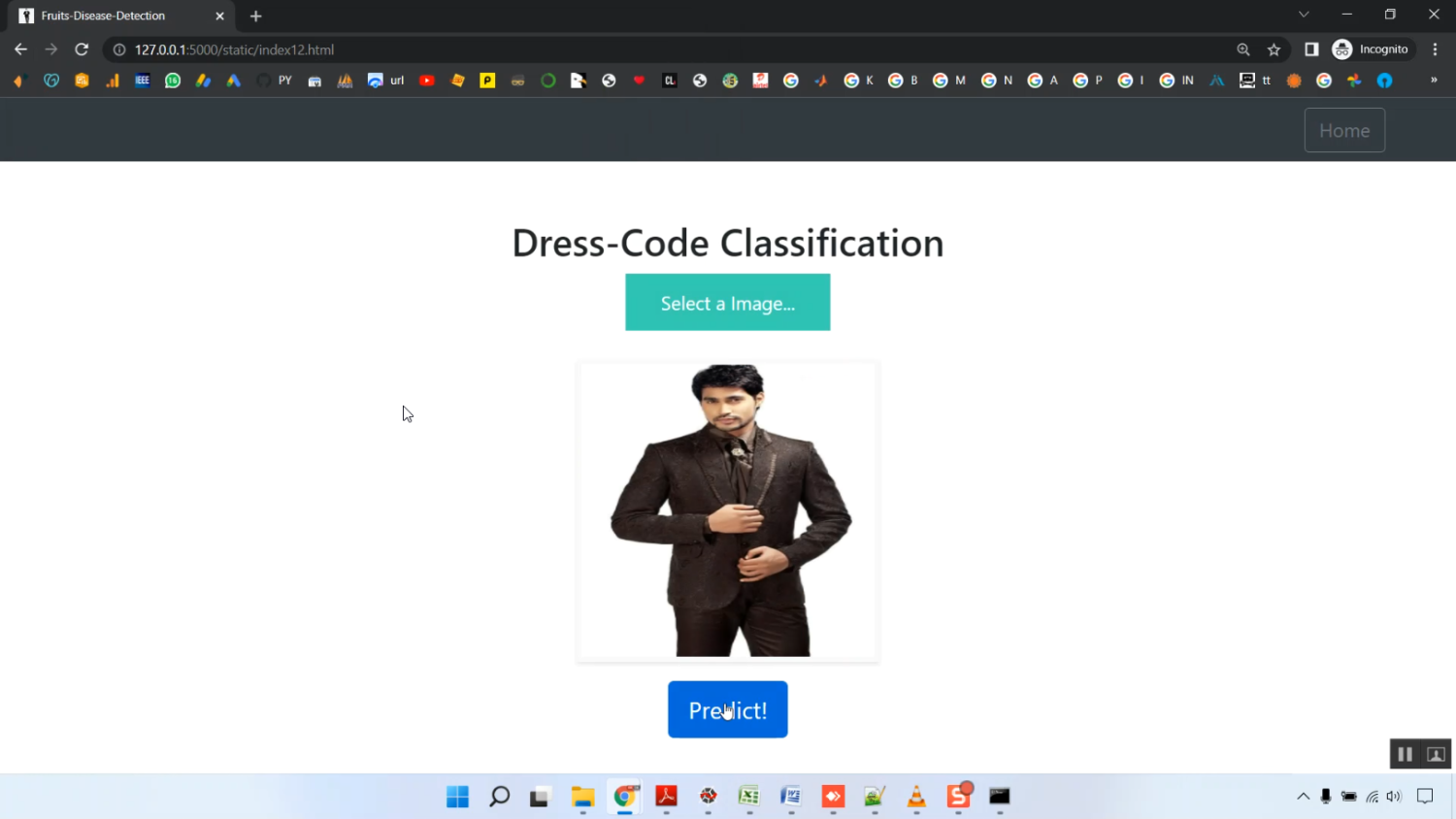
Task: Close the Fruits-Disease-Detection tab
Action: (219, 16)
